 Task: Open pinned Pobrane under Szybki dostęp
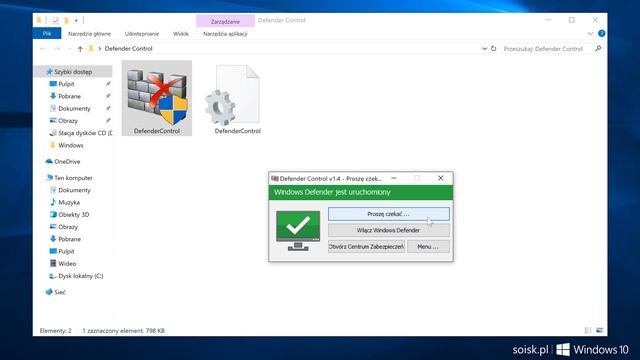[69, 96]
